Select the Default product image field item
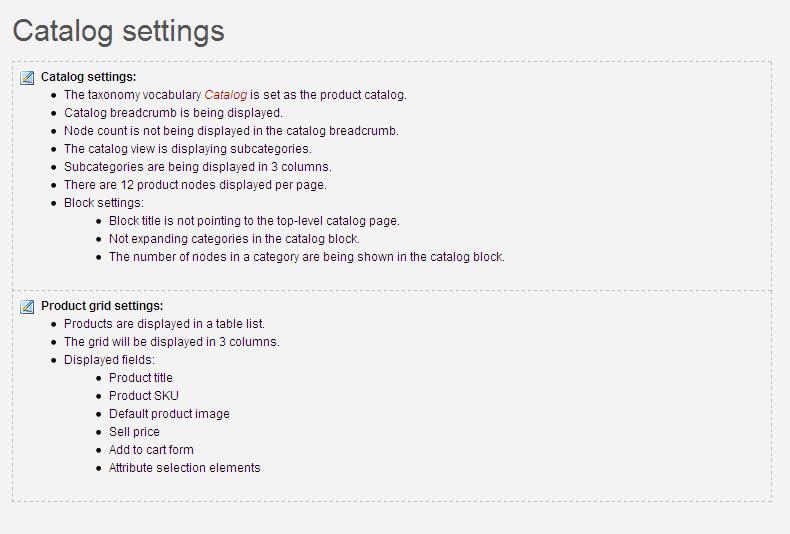790x534 pixels. click(x=169, y=414)
